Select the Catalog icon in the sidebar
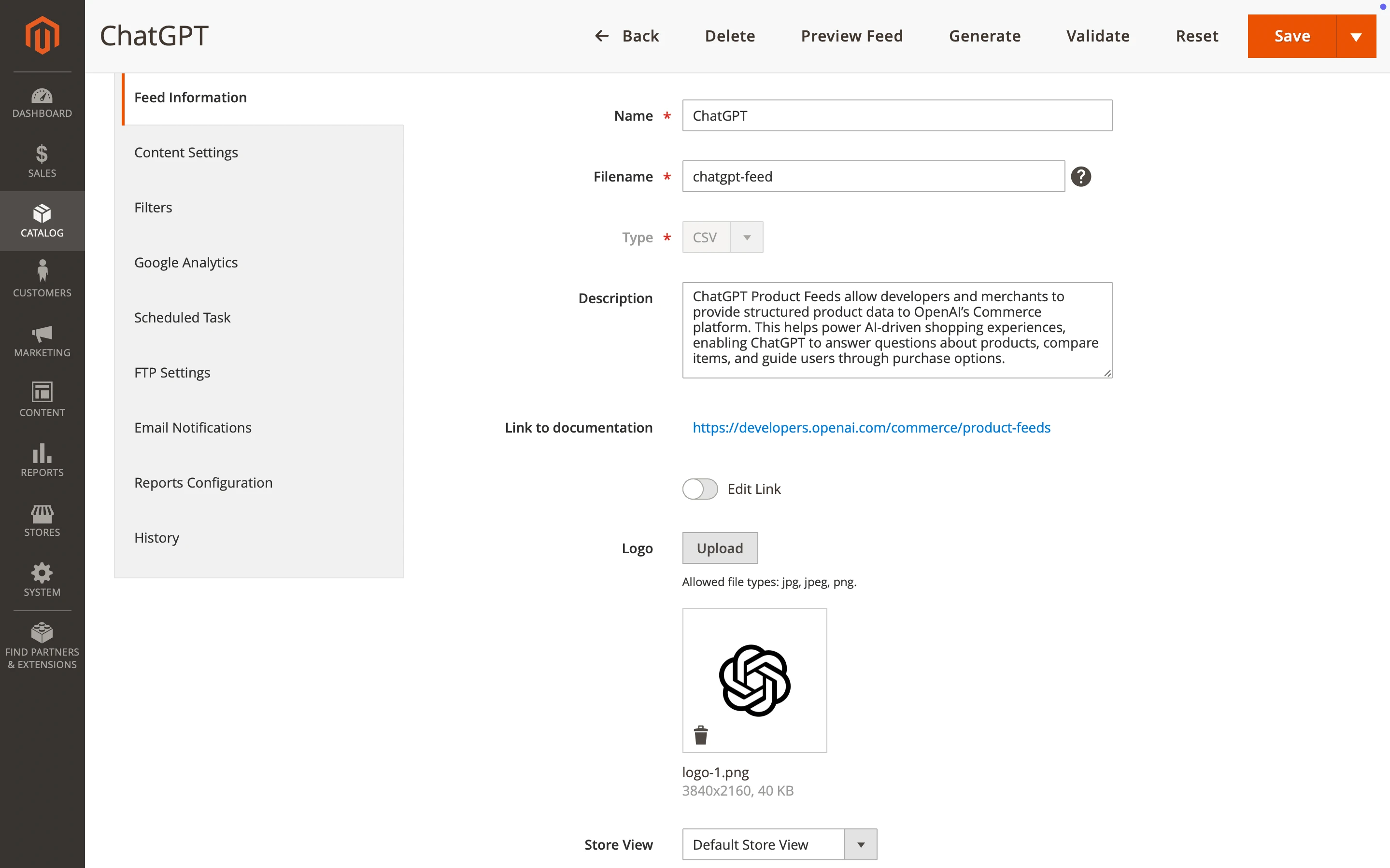Screen dimensions: 1390x868 coord(42,221)
